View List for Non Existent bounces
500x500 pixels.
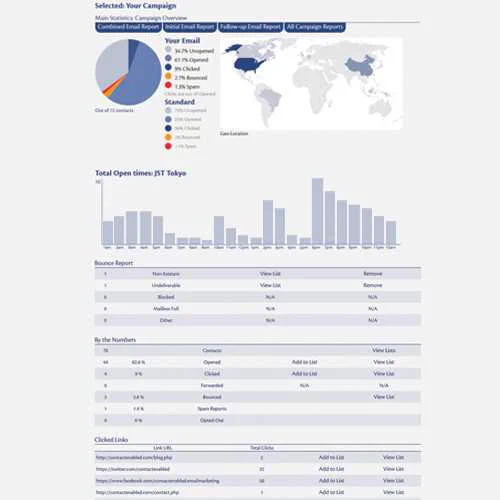point(270,274)
